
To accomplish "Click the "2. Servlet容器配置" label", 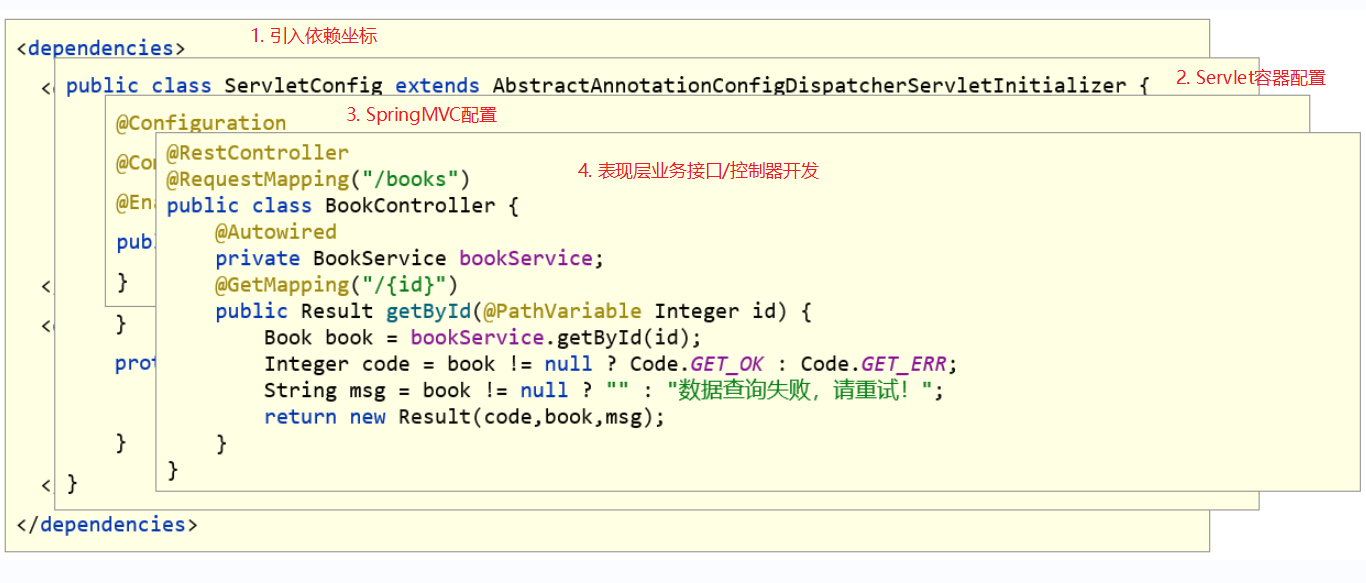I will point(1250,77).
